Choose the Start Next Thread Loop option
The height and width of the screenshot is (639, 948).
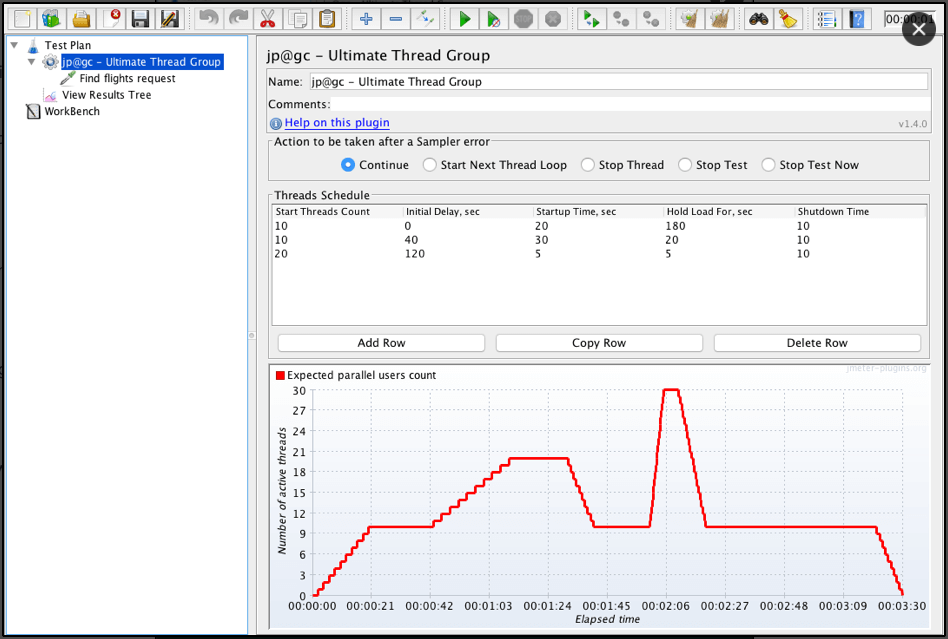click(x=430, y=165)
